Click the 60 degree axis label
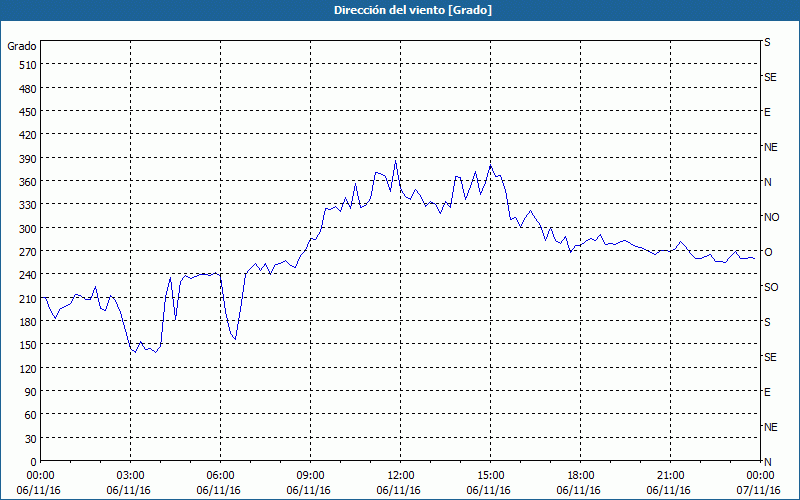Image resolution: width=800 pixels, height=500 pixels. pos(31,415)
